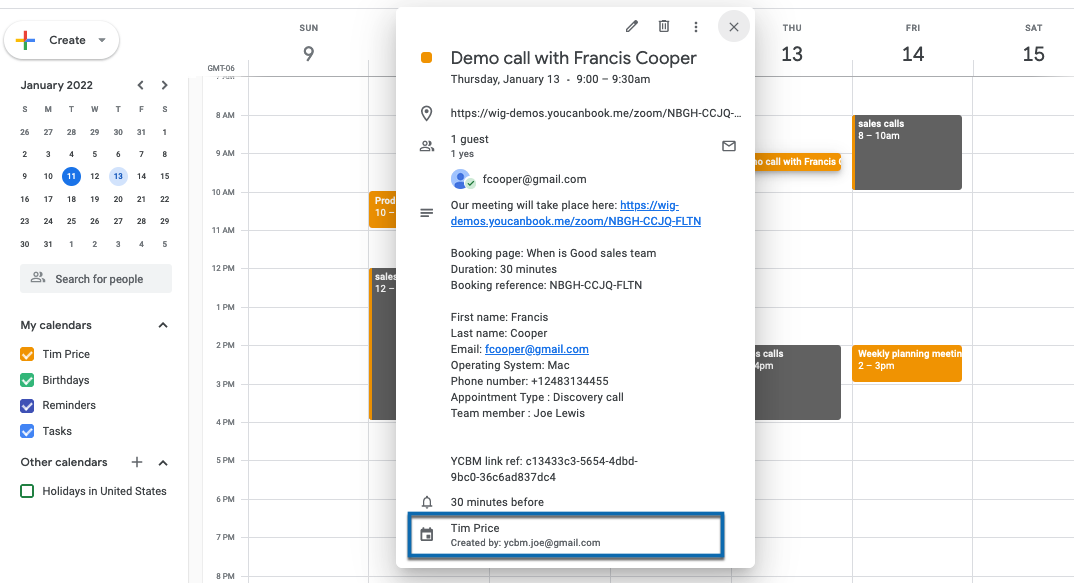Image resolution: width=1074 pixels, height=583 pixels.
Task: Close the event details popup
Action: [734, 27]
